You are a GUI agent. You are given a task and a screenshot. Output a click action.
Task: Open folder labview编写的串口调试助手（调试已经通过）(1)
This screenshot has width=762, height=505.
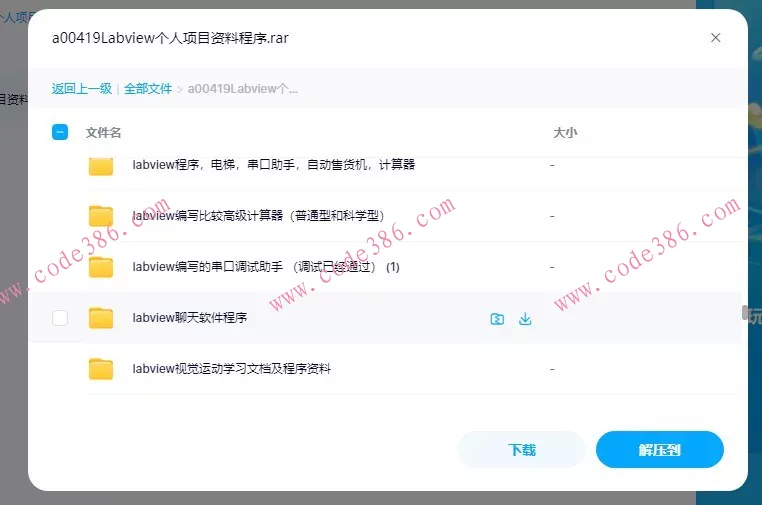[x=266, y=266]
